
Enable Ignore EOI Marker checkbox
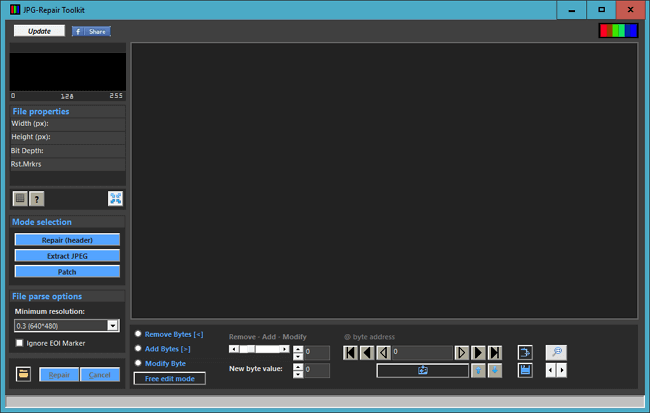[x=20, y=343]
